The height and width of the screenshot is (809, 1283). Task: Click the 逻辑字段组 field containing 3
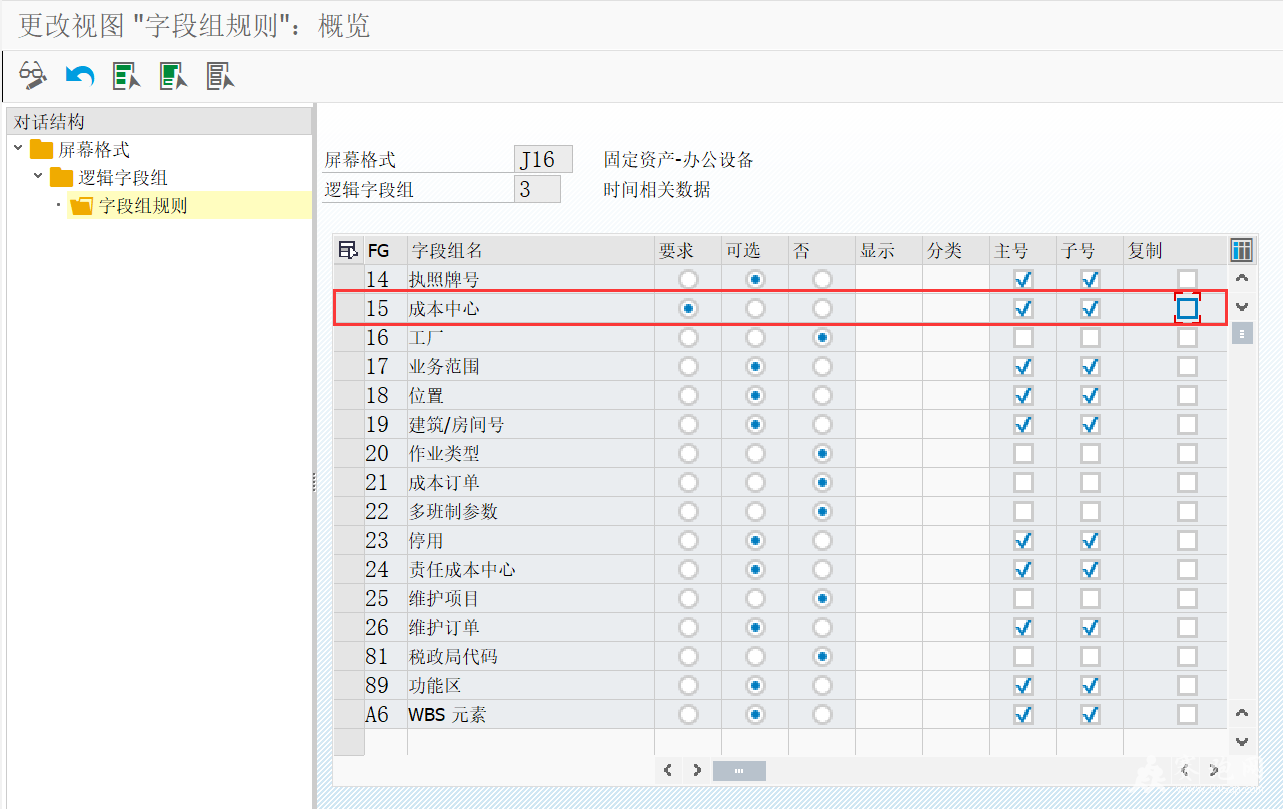tap(537, 189)
